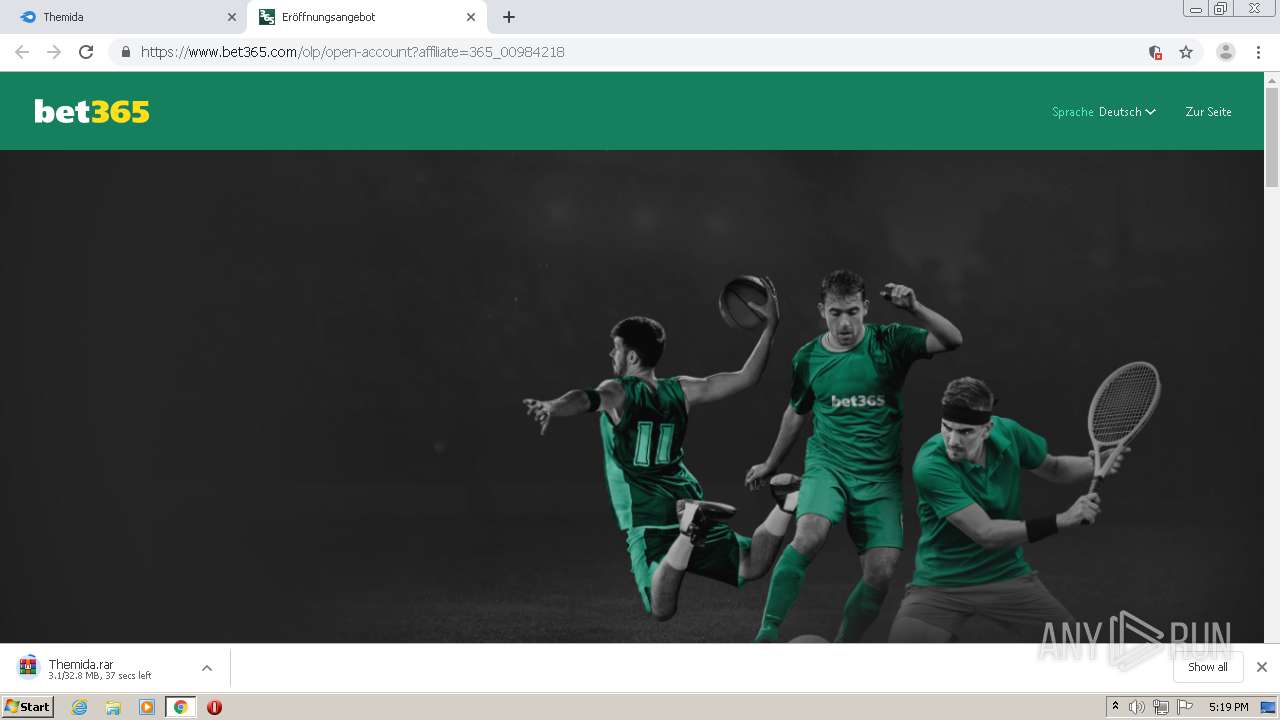This screenshot has width=1280, height=720.
Task: Click the scrollbar up arrow
Action: (1272, 79)
